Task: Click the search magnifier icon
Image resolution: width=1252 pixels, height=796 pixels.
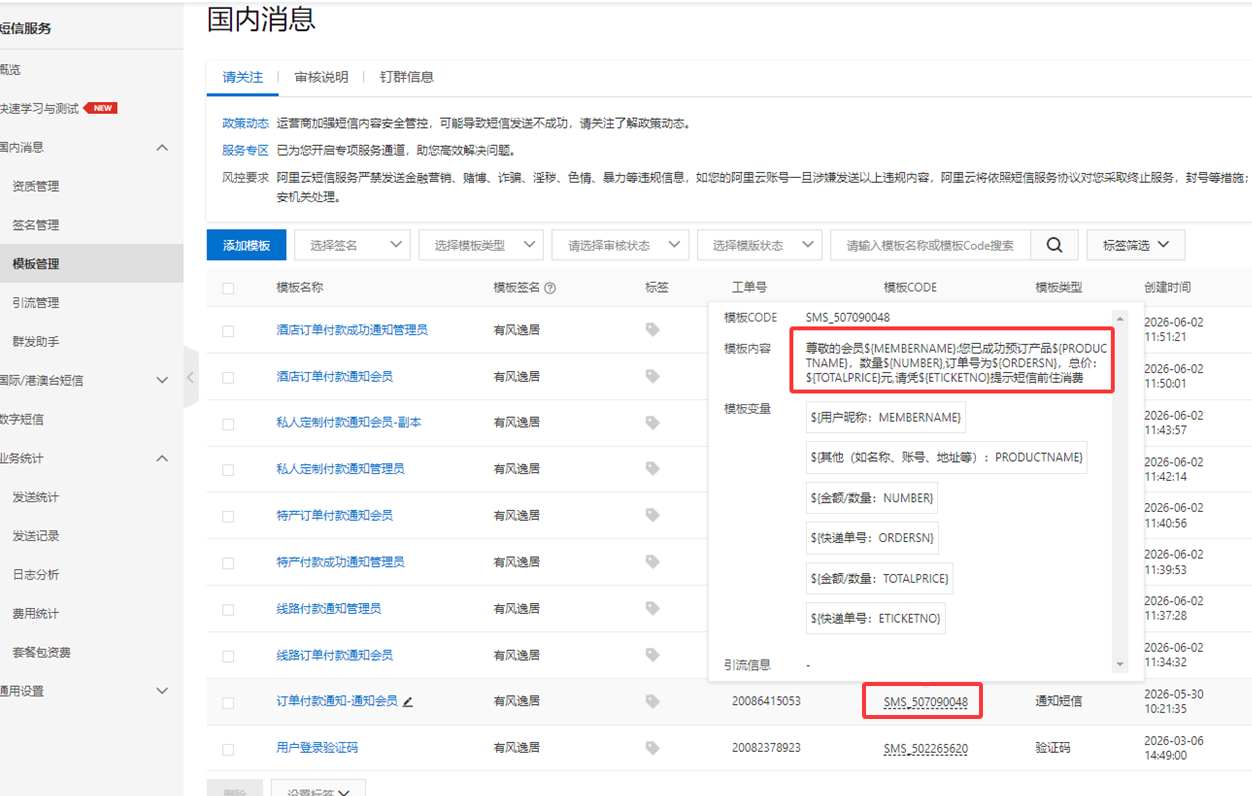Action: pos(1054,245)
